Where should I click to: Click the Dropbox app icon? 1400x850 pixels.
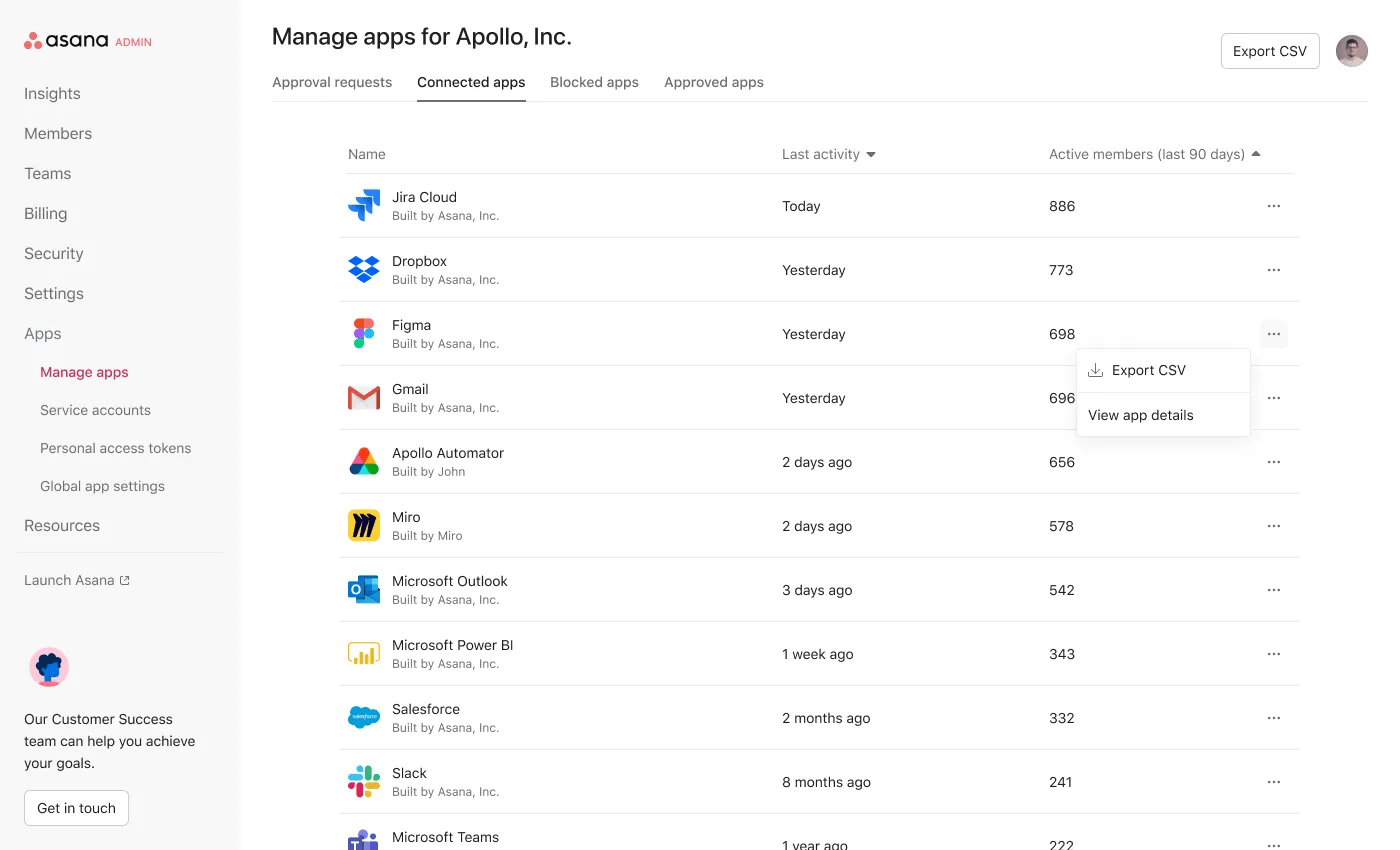(x=363, y=269)
